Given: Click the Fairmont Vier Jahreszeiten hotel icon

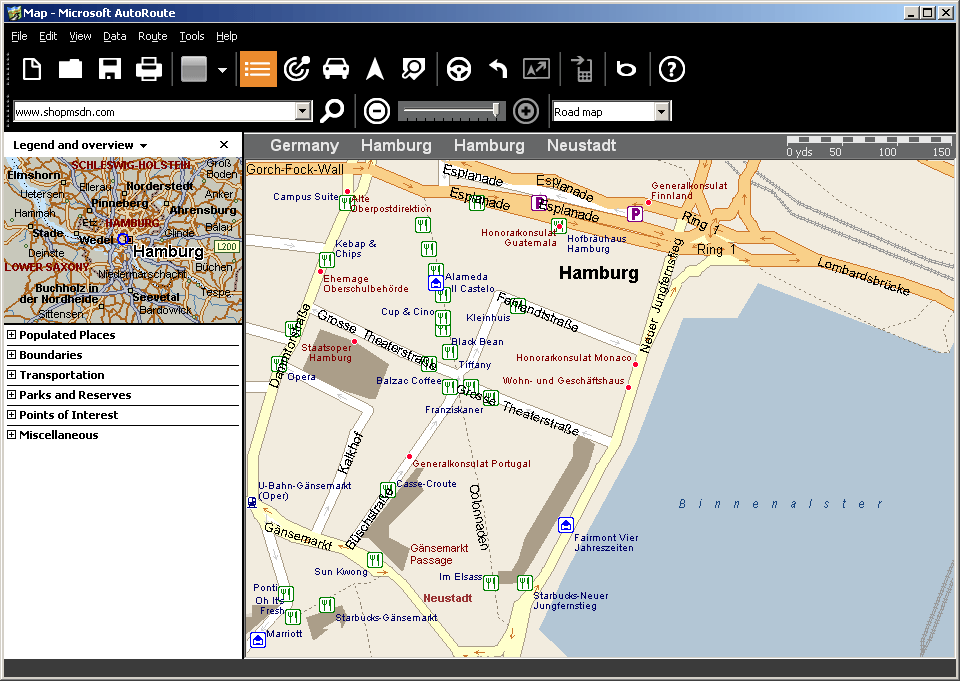Looking at the screenshot, I should (566, 525).
